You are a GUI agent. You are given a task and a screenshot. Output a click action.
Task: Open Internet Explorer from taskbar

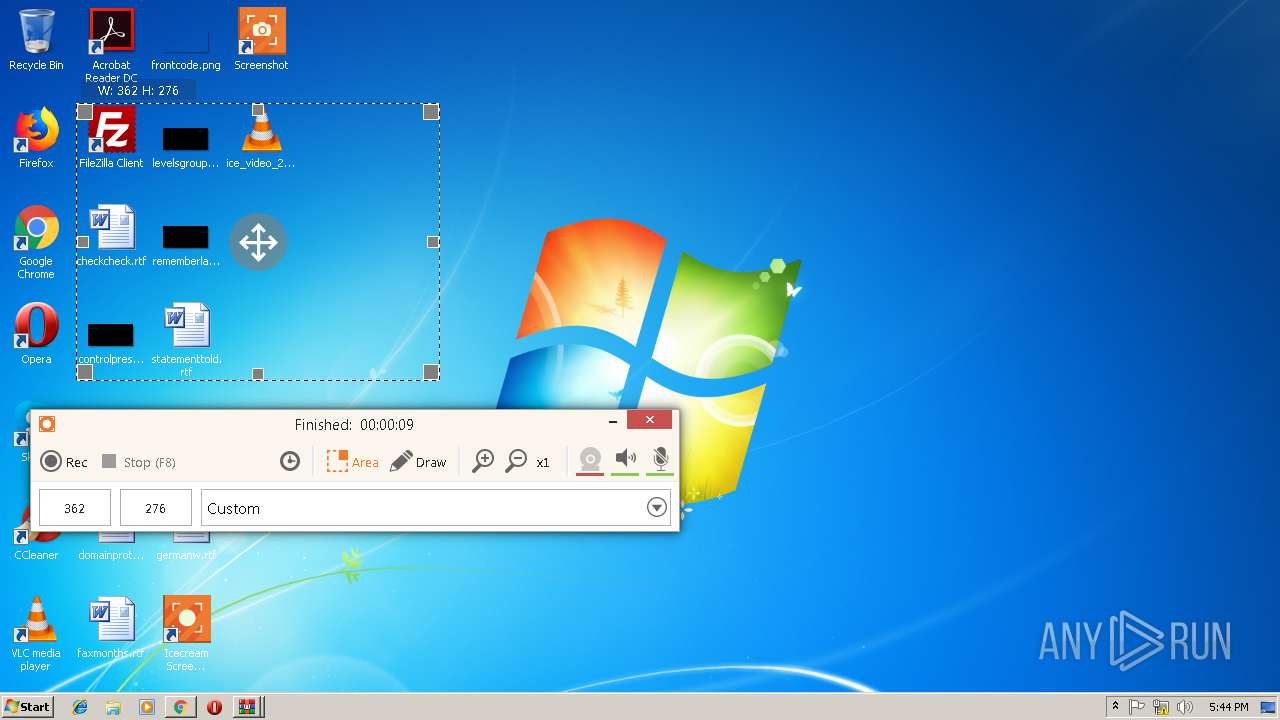click(80, 707)
